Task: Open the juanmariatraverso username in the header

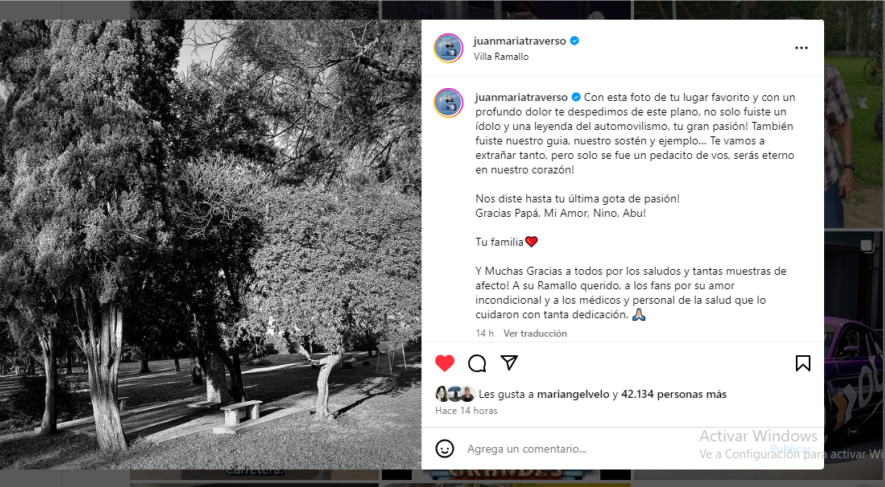Action: click(x=519, y=41)
